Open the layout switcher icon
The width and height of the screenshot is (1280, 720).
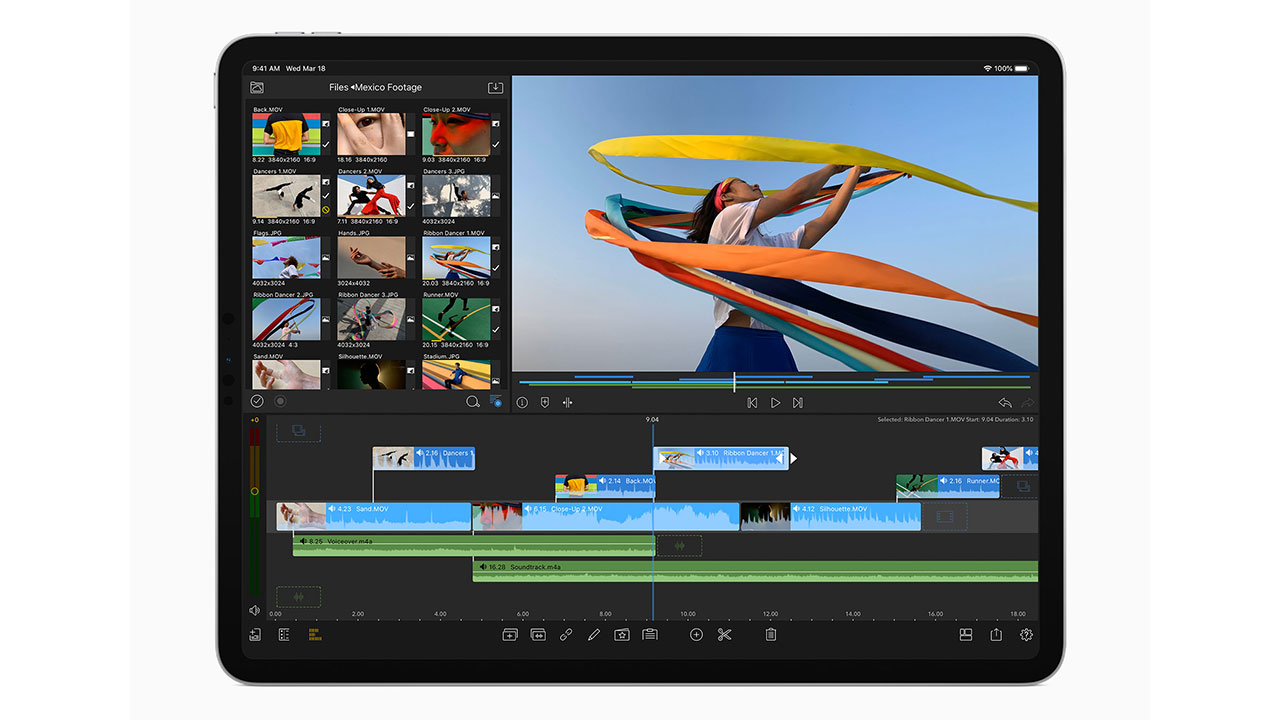966,634
